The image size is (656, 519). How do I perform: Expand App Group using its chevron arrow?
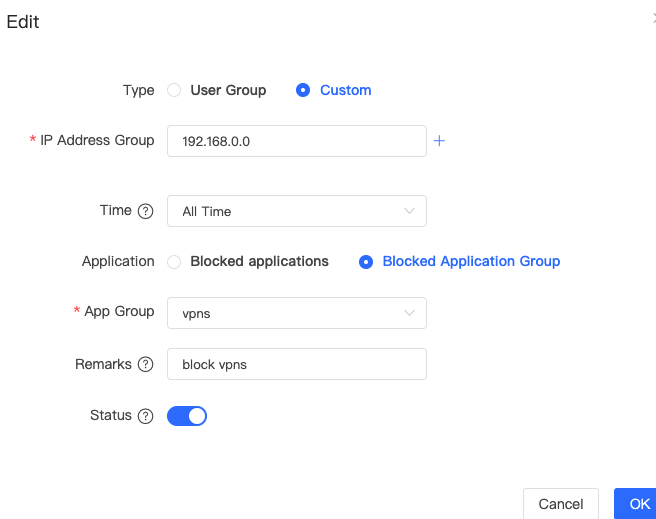[x=409, y=313]
